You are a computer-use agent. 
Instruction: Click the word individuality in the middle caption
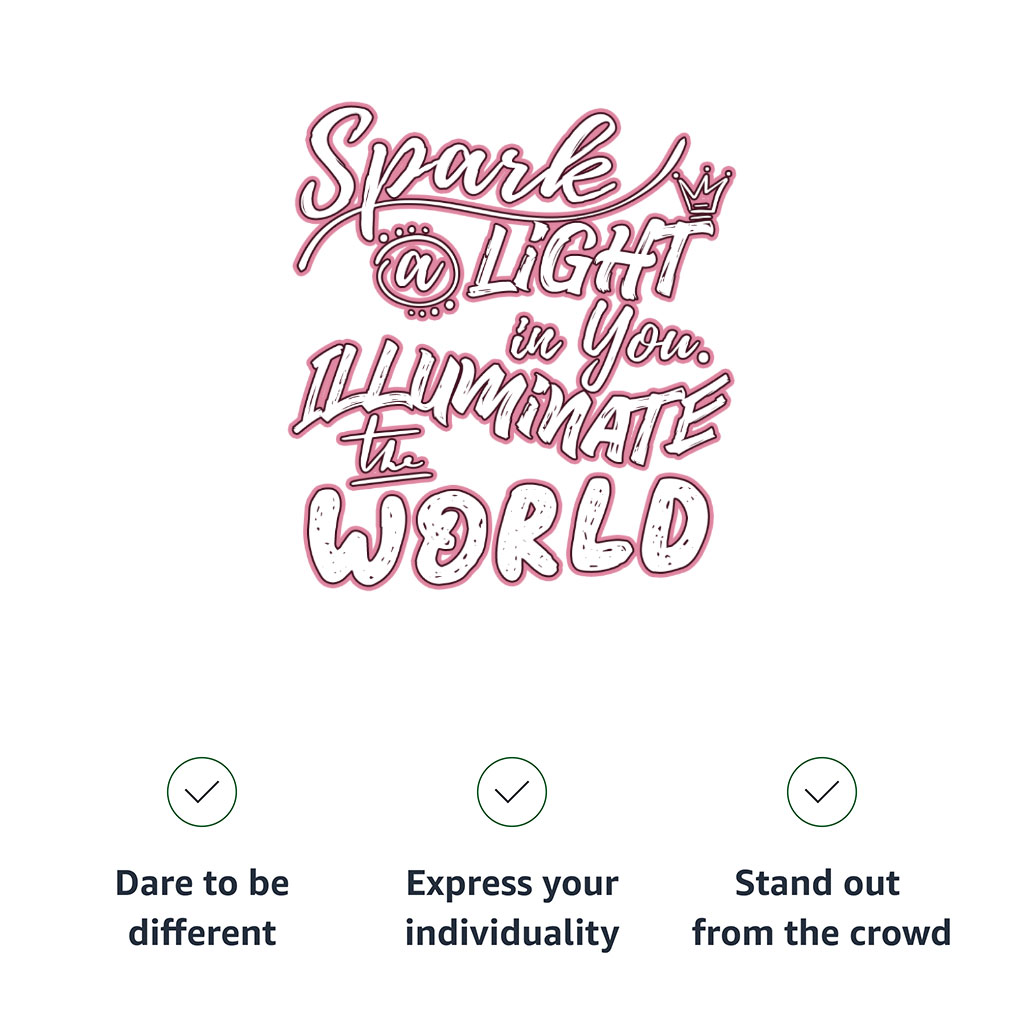click(512, 934)
